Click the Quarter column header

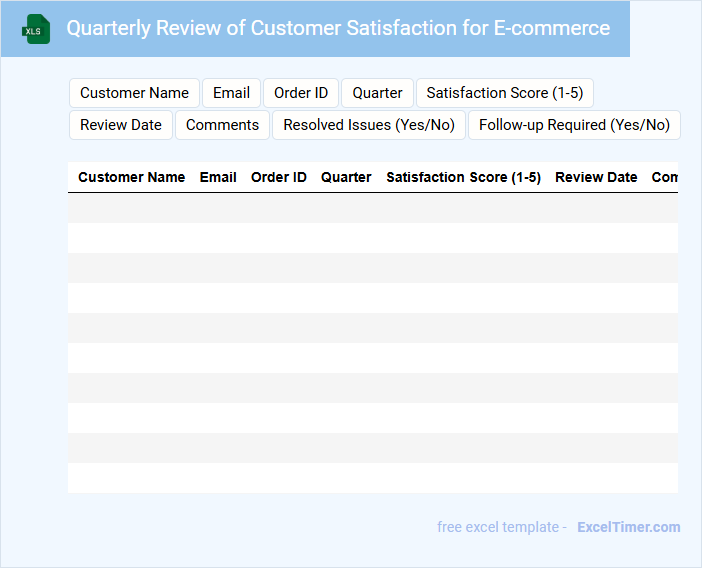pos(346,177)
